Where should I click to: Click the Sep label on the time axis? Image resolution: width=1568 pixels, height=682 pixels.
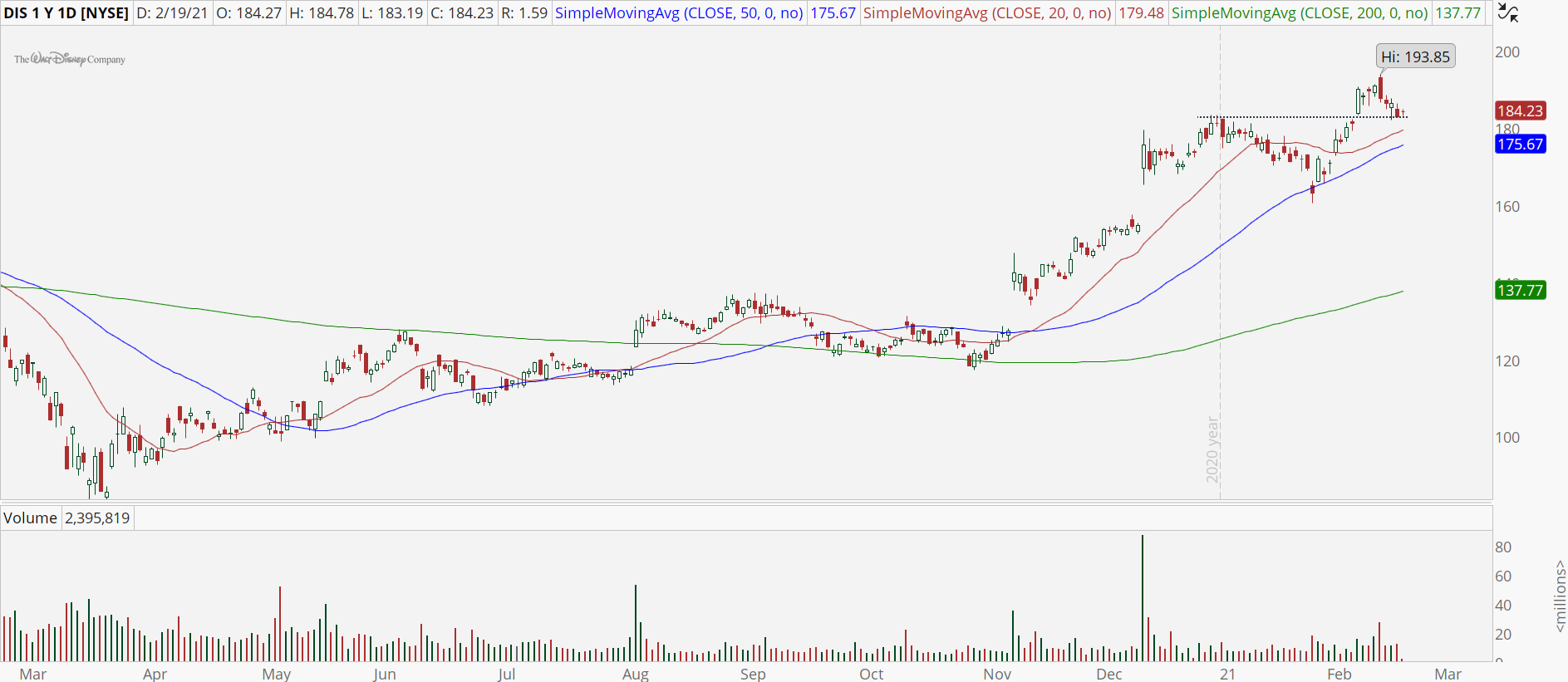(753, 674)
